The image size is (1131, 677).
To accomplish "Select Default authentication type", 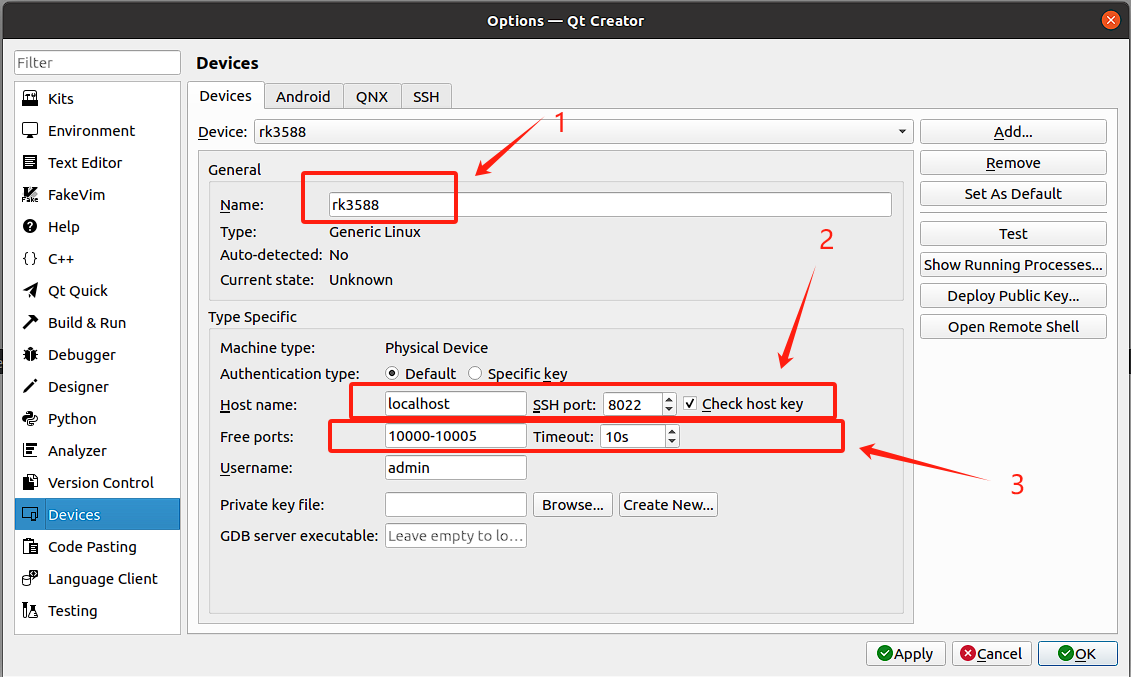I will click(x=393, y=374).
